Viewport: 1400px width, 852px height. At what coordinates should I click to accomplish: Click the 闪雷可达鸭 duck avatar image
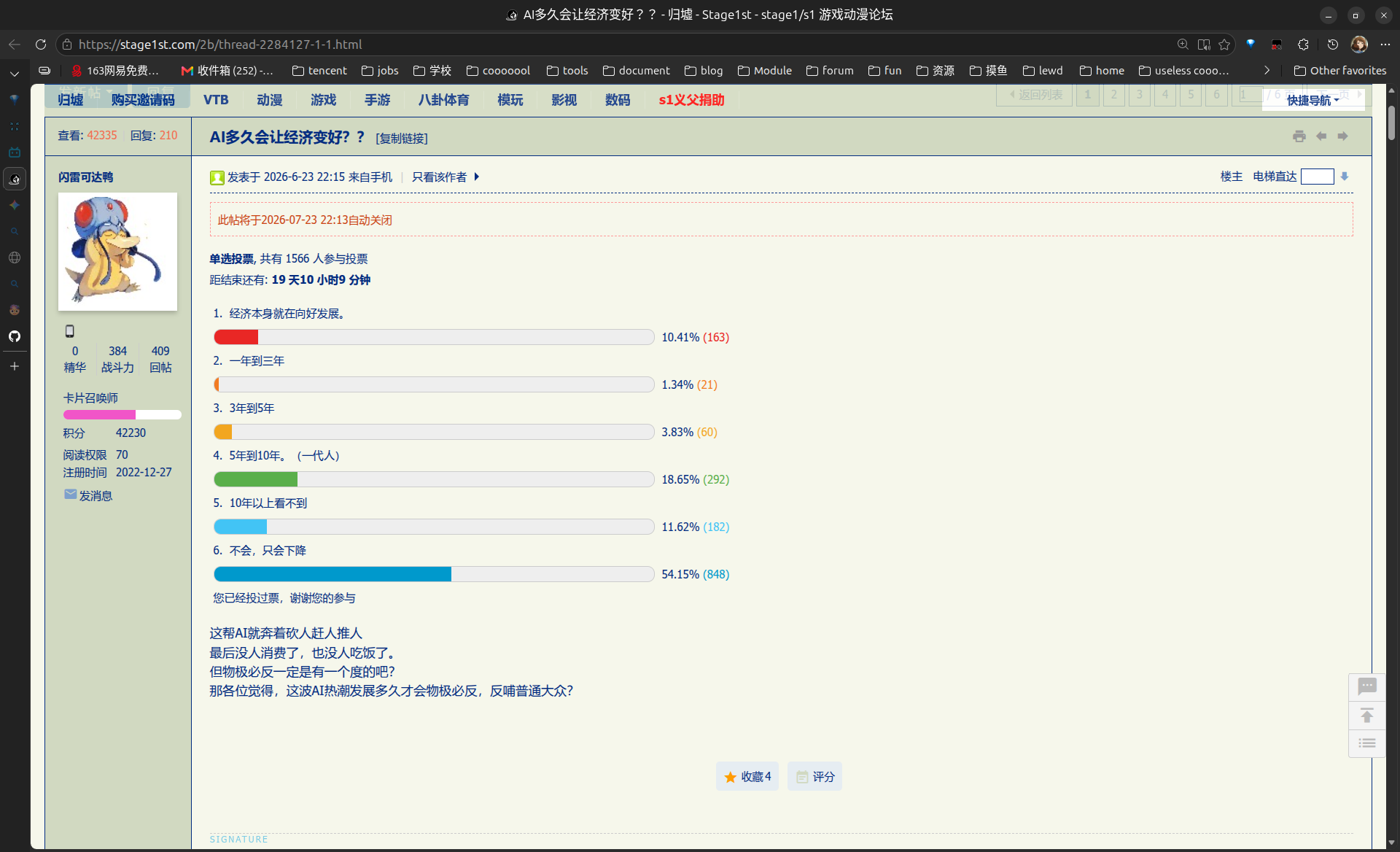coord(117,252)
